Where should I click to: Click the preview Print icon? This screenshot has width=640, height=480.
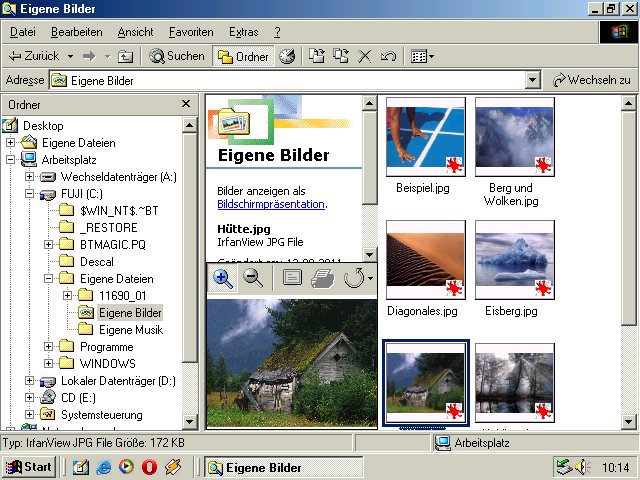[x=322, y=279]
